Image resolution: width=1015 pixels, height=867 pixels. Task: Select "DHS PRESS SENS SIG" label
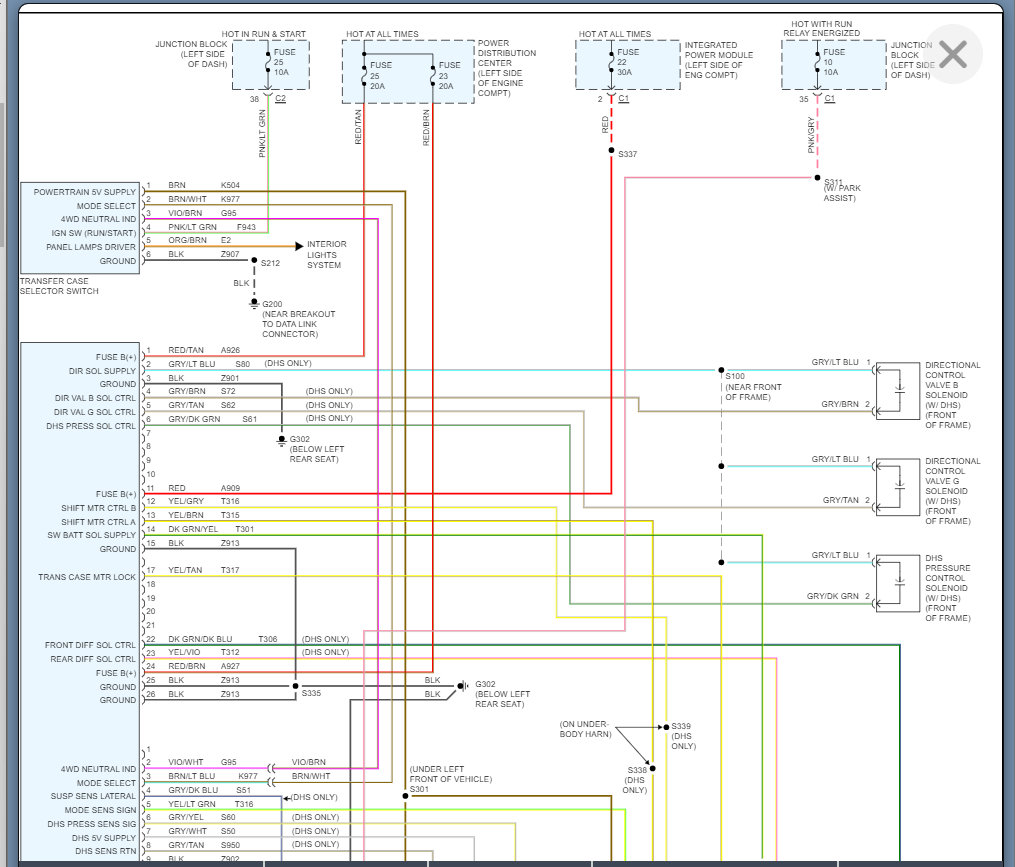pyautogui.click(x=91, y=824)
